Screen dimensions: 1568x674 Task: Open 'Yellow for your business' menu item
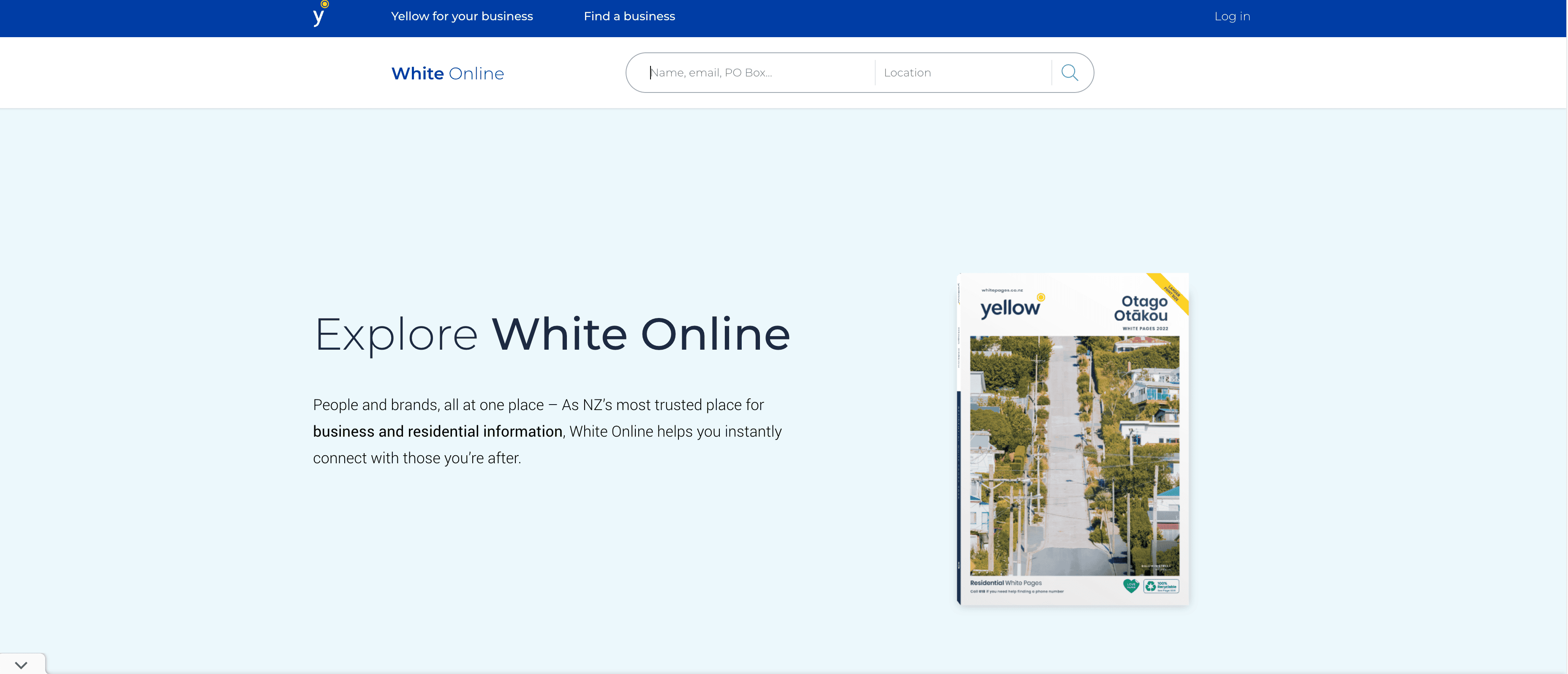pos(461,16)
